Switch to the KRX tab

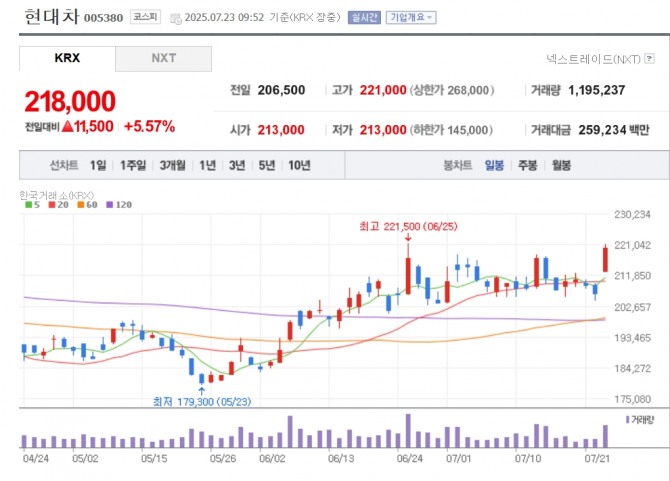67,58
